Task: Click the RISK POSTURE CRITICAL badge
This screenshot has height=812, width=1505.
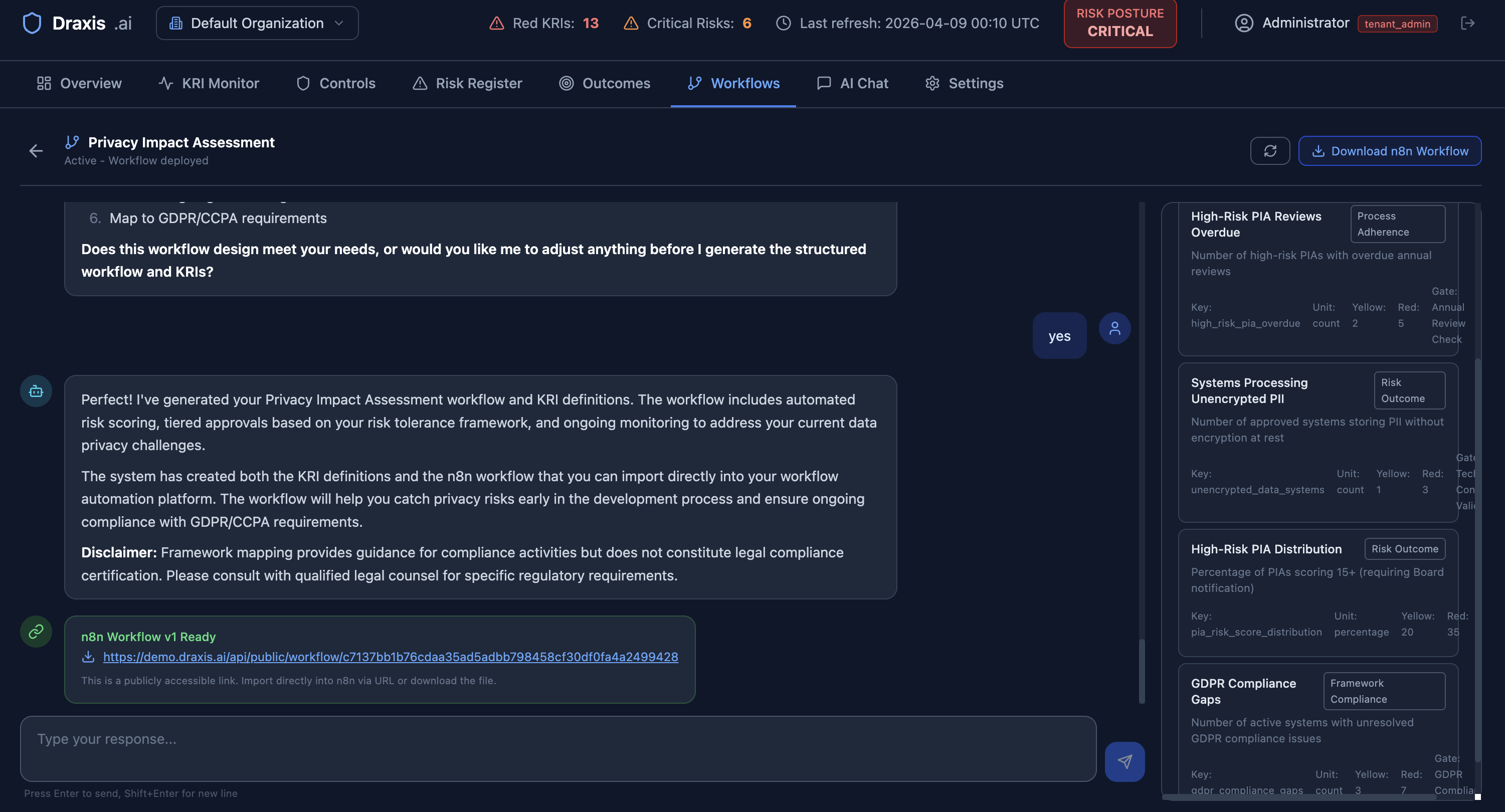Action: [1119, 24]
